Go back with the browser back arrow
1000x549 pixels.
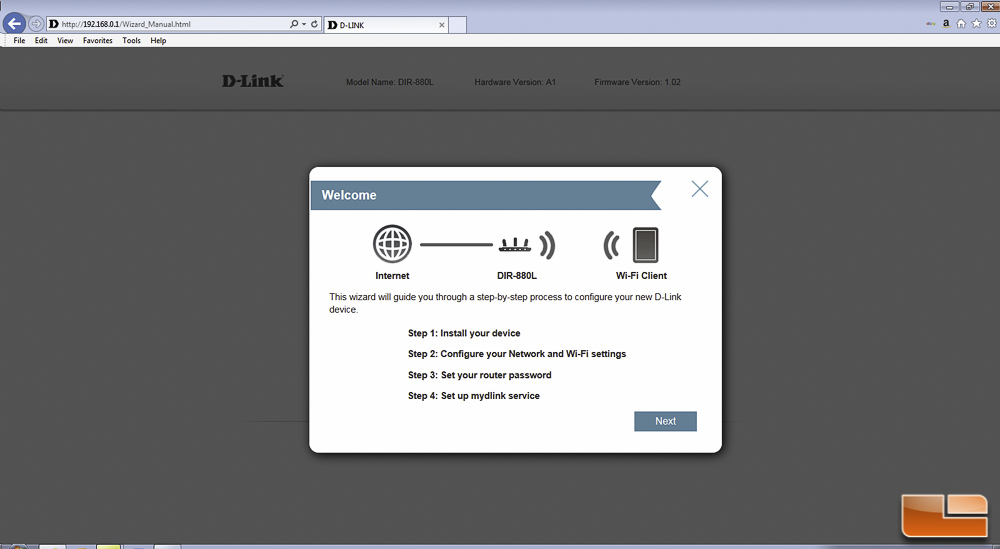pos(14,24)
